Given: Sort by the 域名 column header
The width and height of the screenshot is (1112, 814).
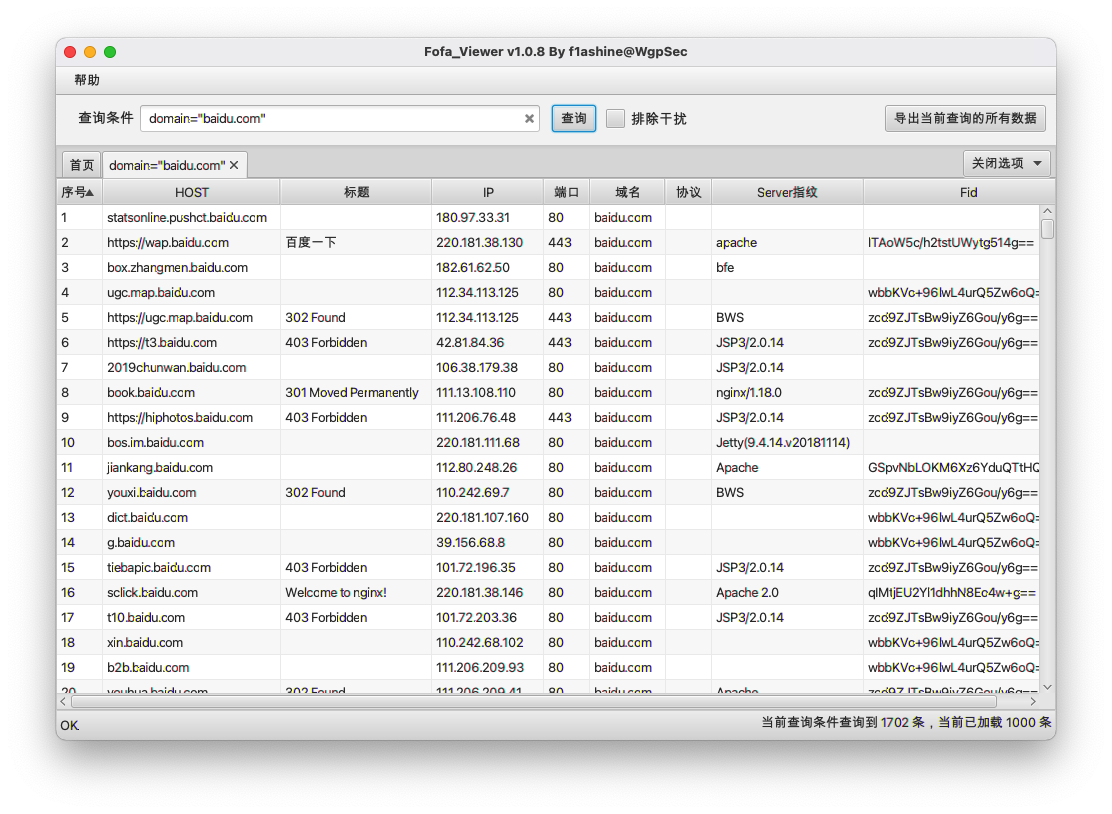Looking at the screenshot, I should pos(628,192).
